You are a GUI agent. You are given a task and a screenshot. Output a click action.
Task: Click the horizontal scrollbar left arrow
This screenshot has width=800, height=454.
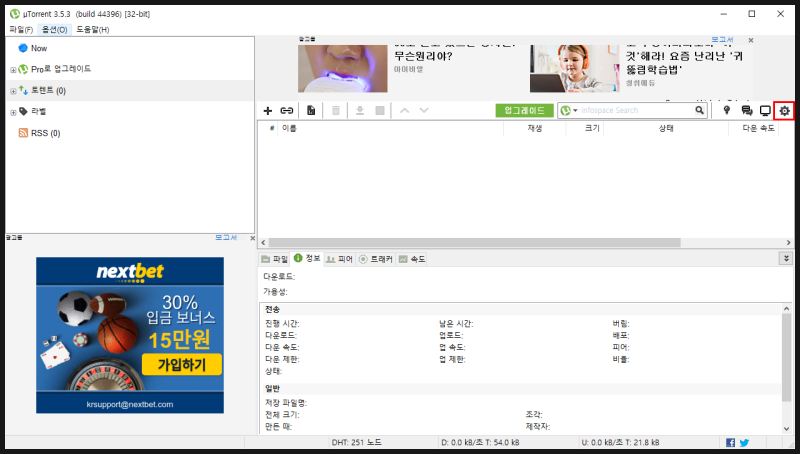(263, 243)
